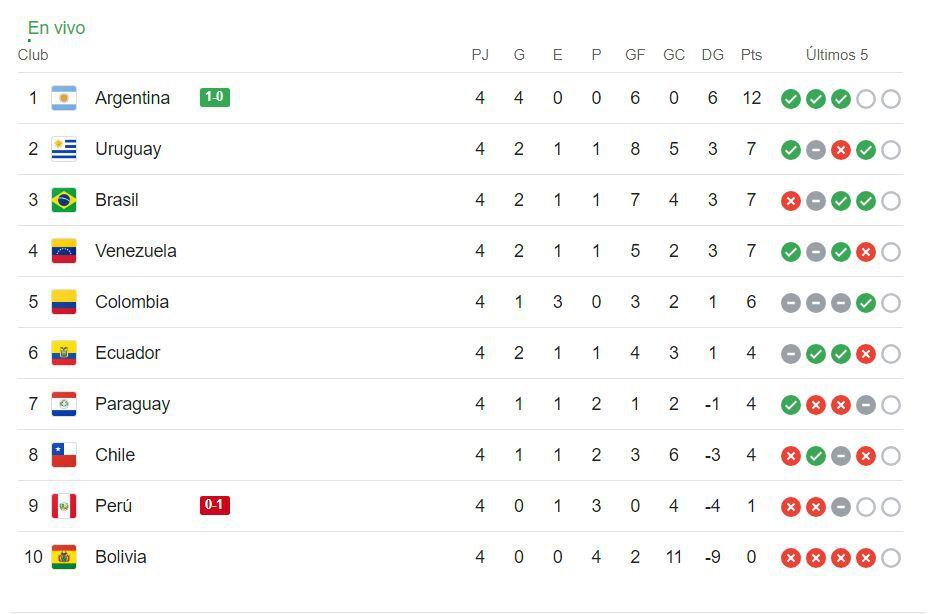Viewport: 932px width, 614px height.
Task: Open the Uruguay team link
Action: pos(128,149)
